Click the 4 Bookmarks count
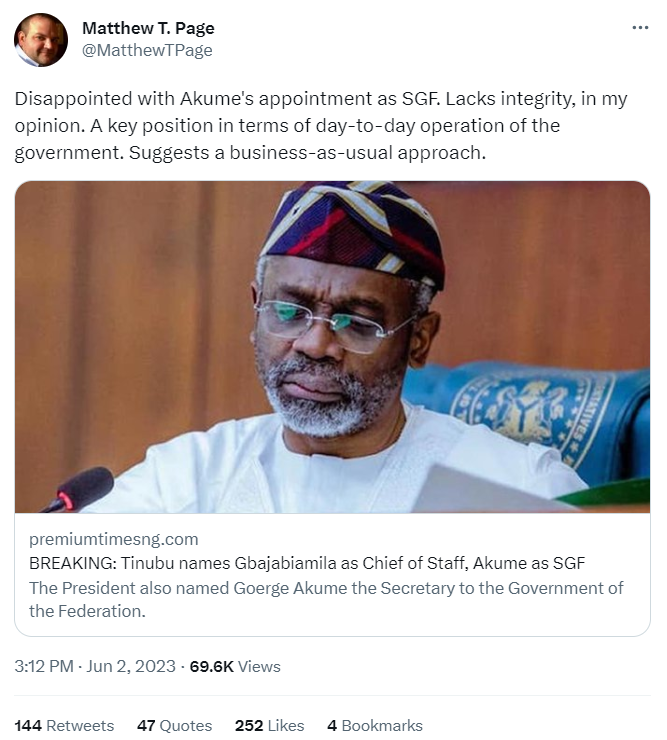The height and width of the screenshot is (740, 667). [375, 725]
